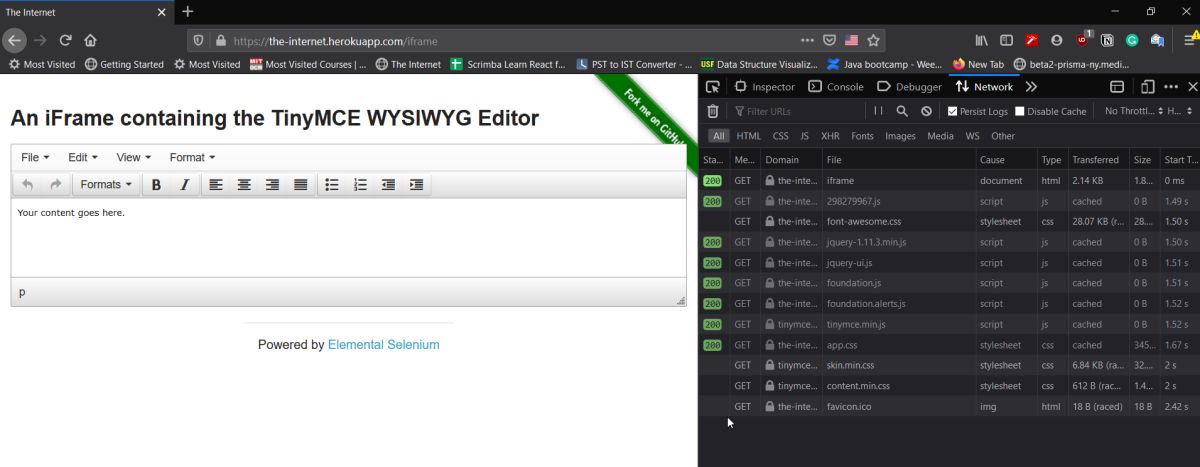Expand the Formats dropdown in toolbar
Image resolution: width=1200 pixels, height=467 pixels.
point(106,184)
